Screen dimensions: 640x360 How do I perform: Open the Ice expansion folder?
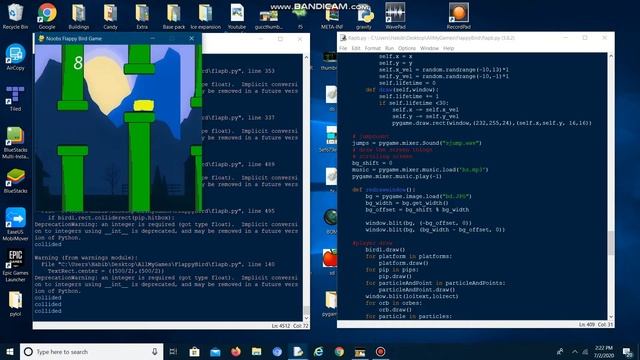click(x=205, y=16)
